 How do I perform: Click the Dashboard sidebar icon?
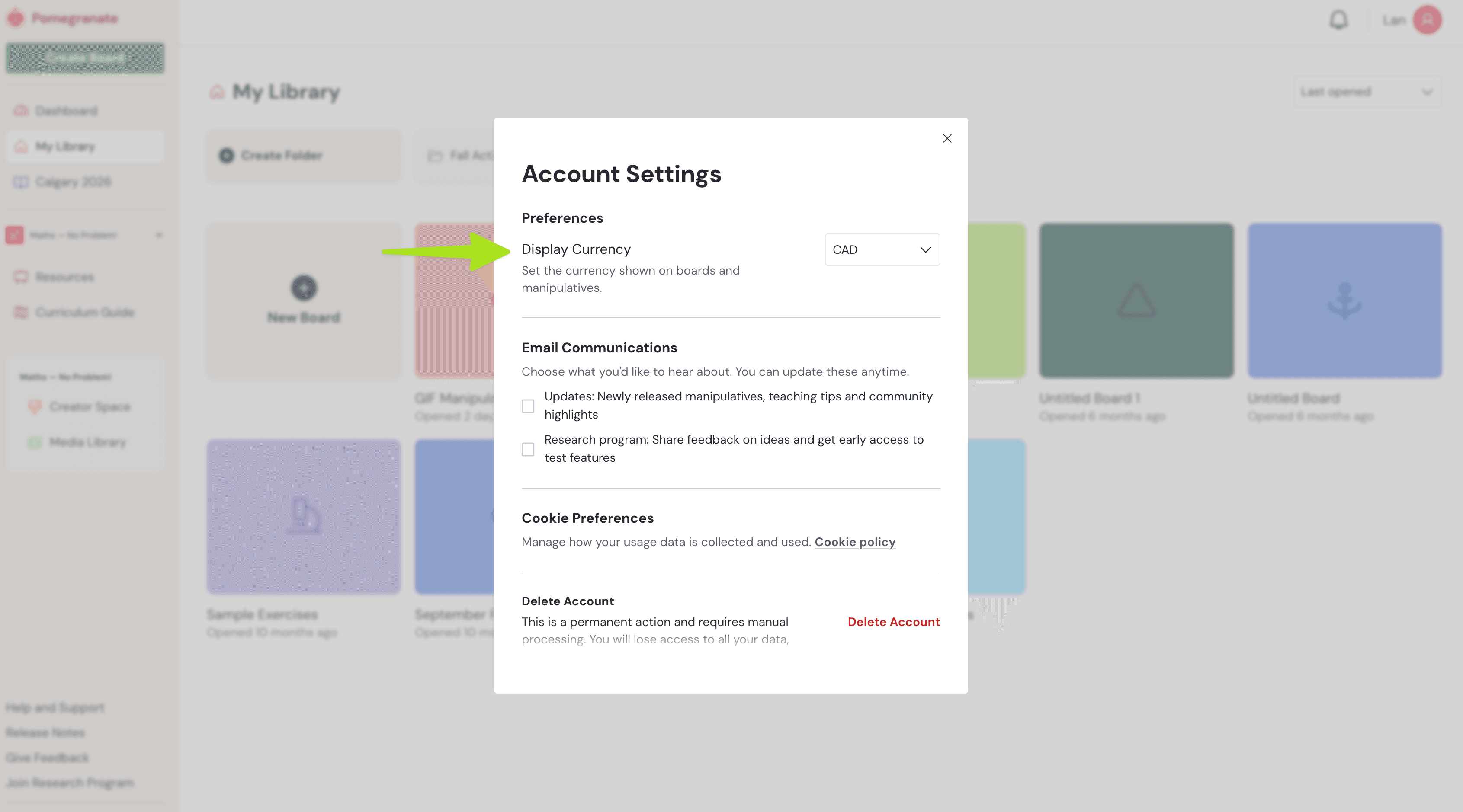coord(21,111)
